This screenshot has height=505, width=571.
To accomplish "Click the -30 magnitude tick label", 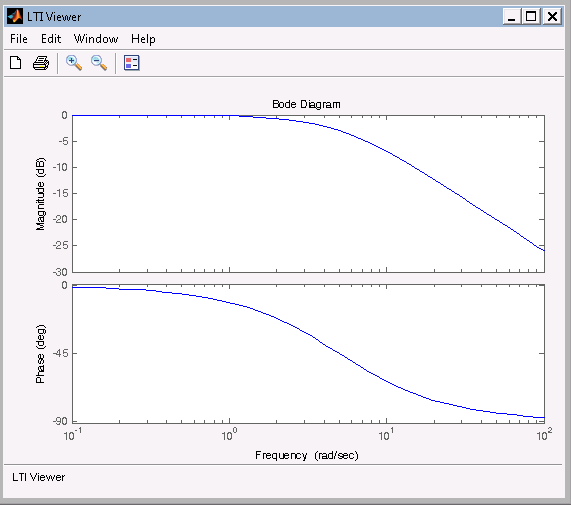I will [x=60, y=272].
